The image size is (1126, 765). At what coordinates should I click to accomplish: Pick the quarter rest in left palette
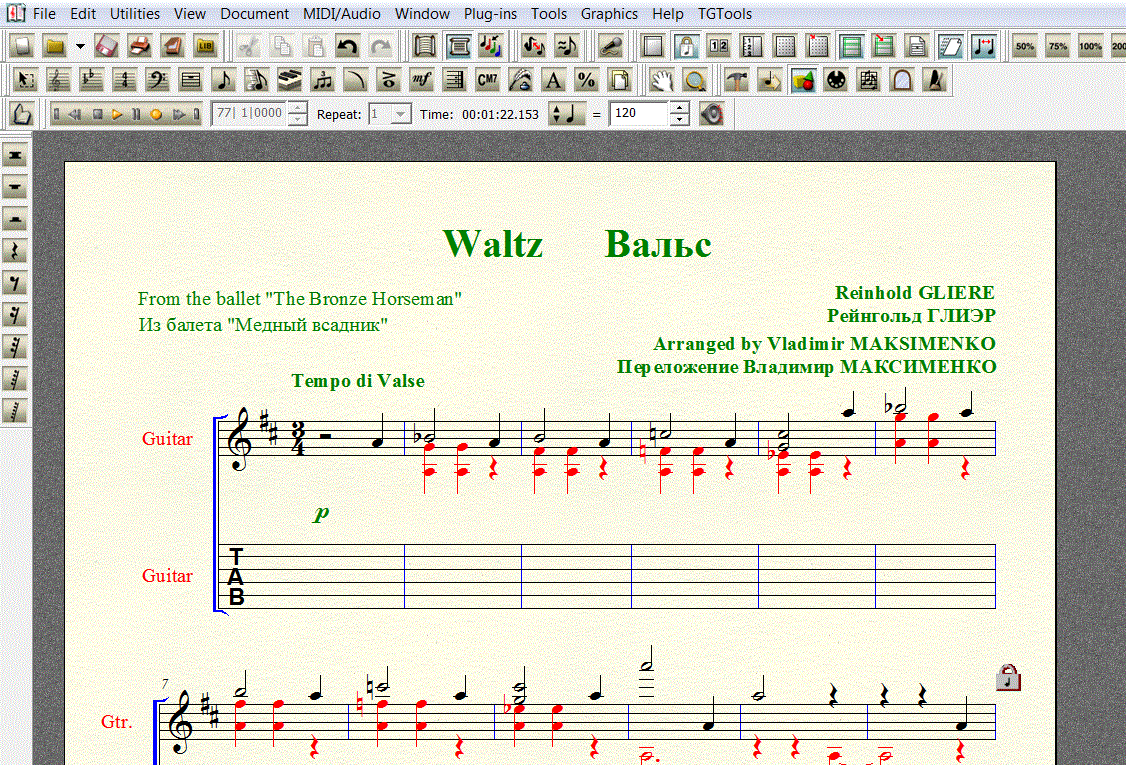(x=15, y=251)
